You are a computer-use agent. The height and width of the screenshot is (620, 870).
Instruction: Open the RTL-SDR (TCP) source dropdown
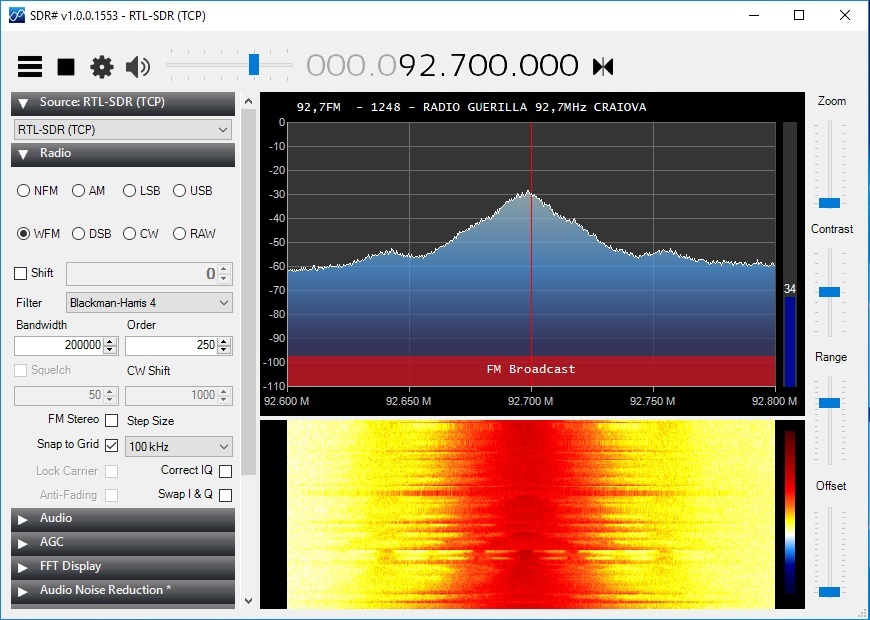pos(123,129)
